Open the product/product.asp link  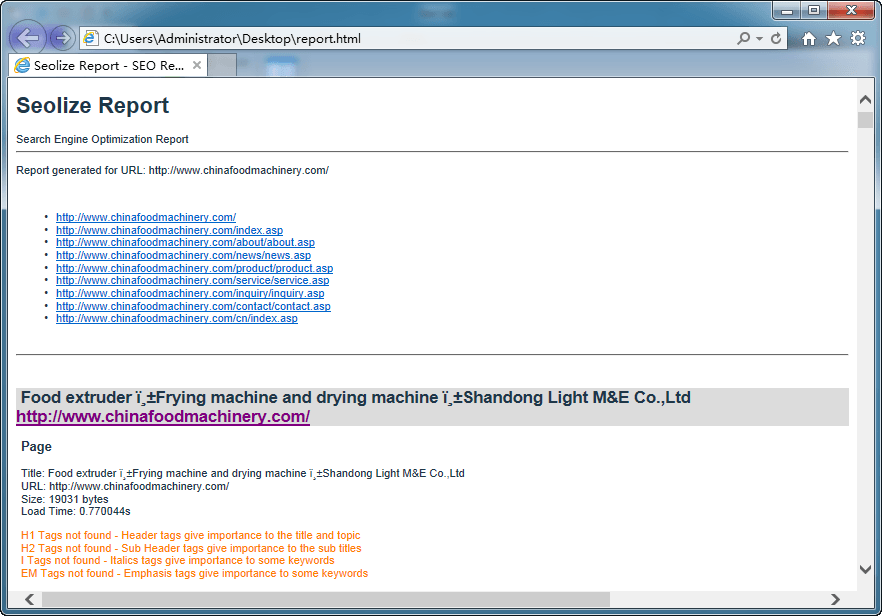195,268
